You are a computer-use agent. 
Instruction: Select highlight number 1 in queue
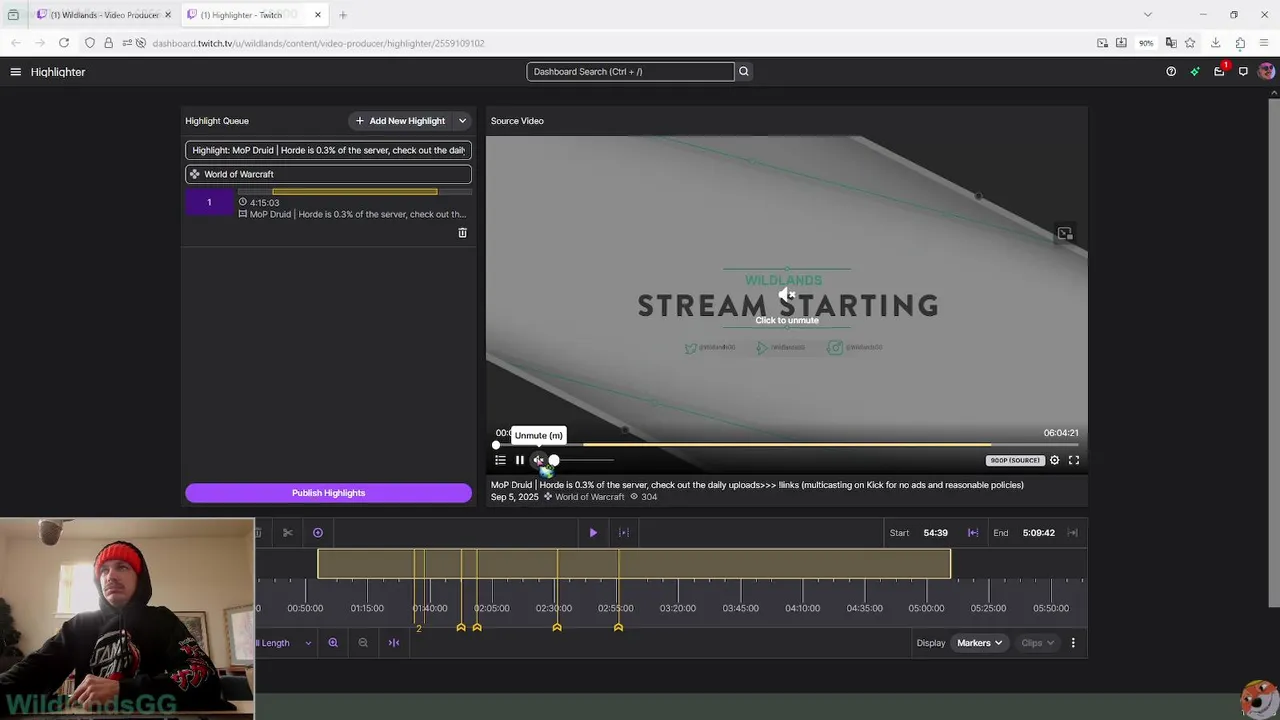[209, 203]
